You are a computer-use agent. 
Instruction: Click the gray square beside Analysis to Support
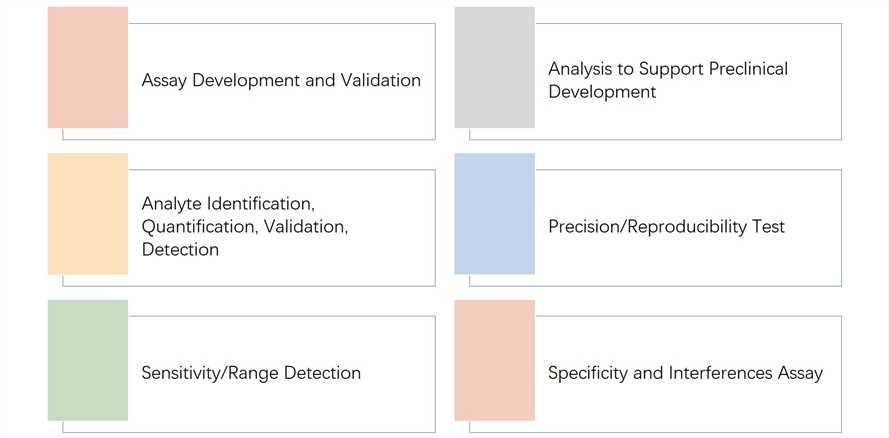(494, 67)
